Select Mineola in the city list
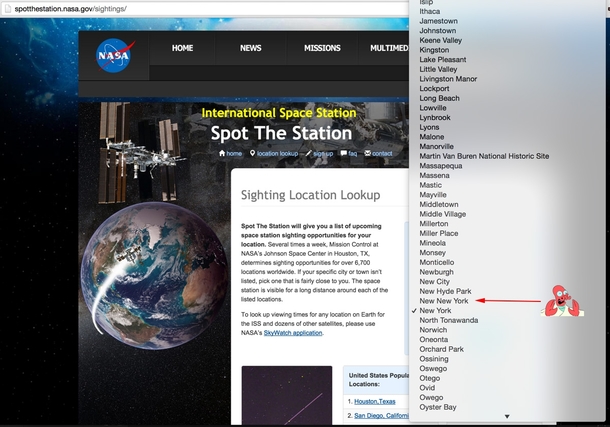 coord(433,243)
